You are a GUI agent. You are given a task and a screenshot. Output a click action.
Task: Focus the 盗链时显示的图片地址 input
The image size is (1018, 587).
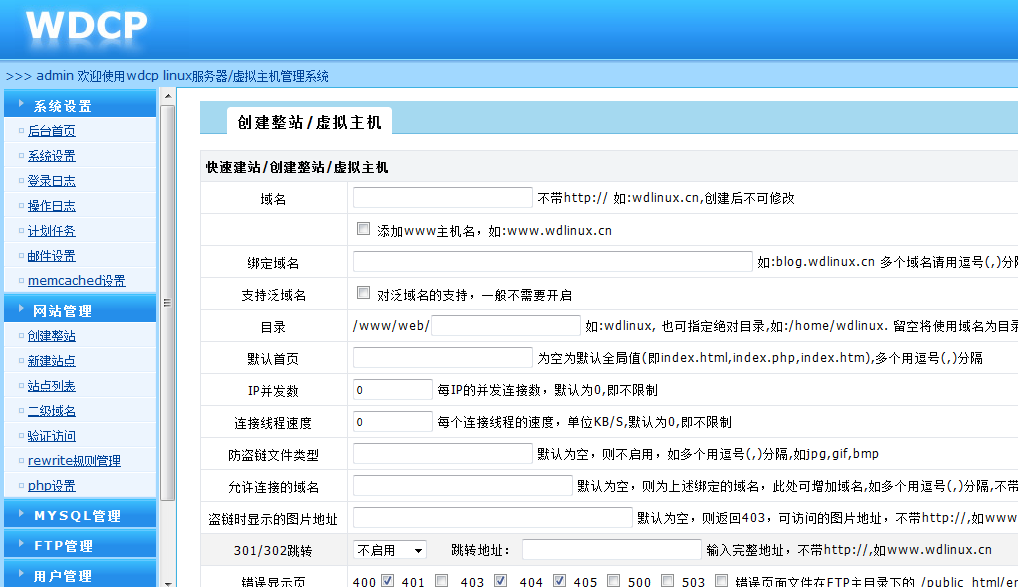[x=493, y=518]
